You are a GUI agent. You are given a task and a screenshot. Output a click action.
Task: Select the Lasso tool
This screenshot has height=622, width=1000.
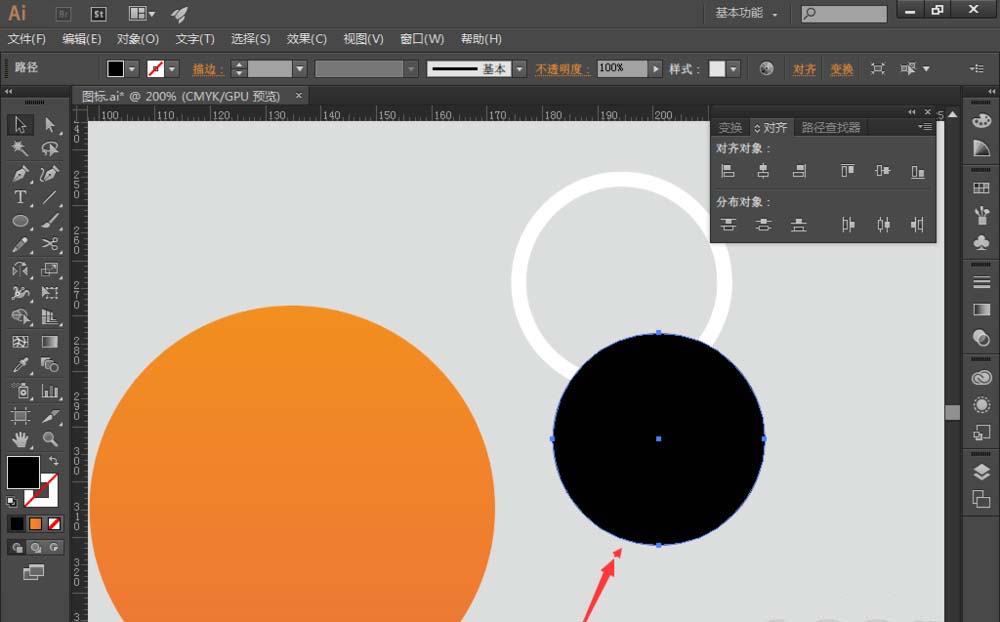[50, 149]
